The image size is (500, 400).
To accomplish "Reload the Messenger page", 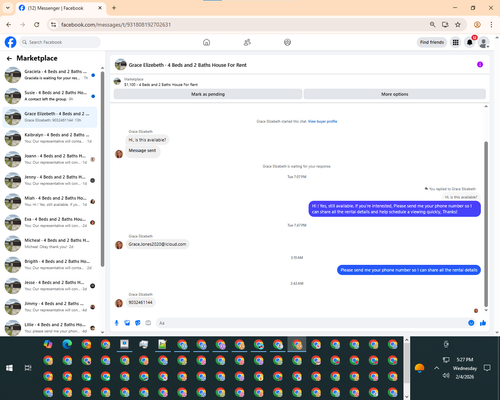I will (x=37, y=25).
